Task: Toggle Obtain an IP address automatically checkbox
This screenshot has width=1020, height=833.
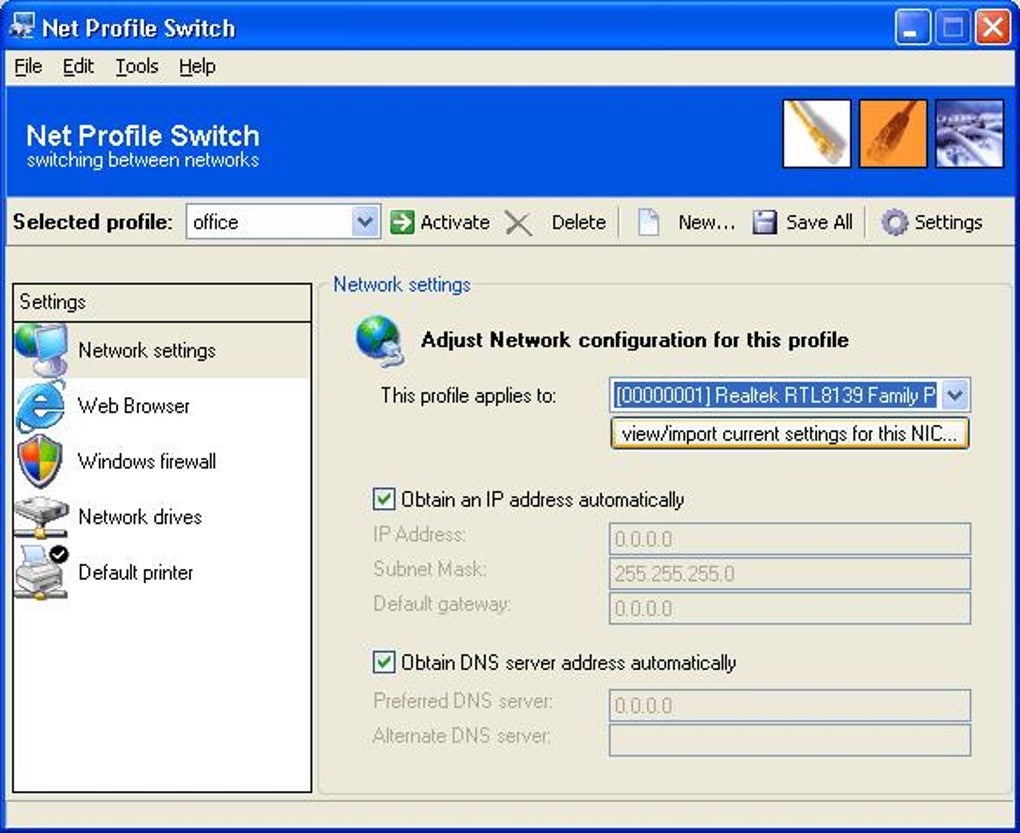Action: point(383,499)
